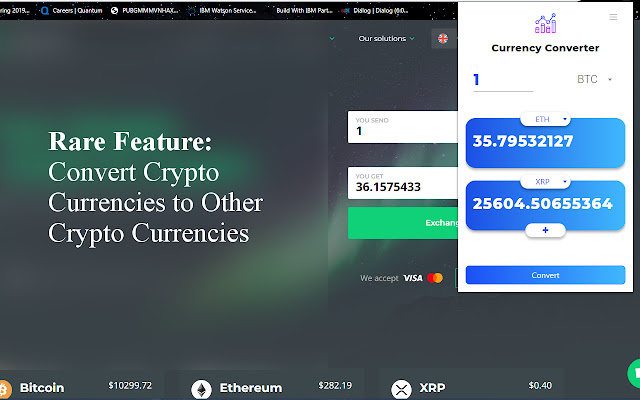Add another currency with the plus button

(545, 230)
